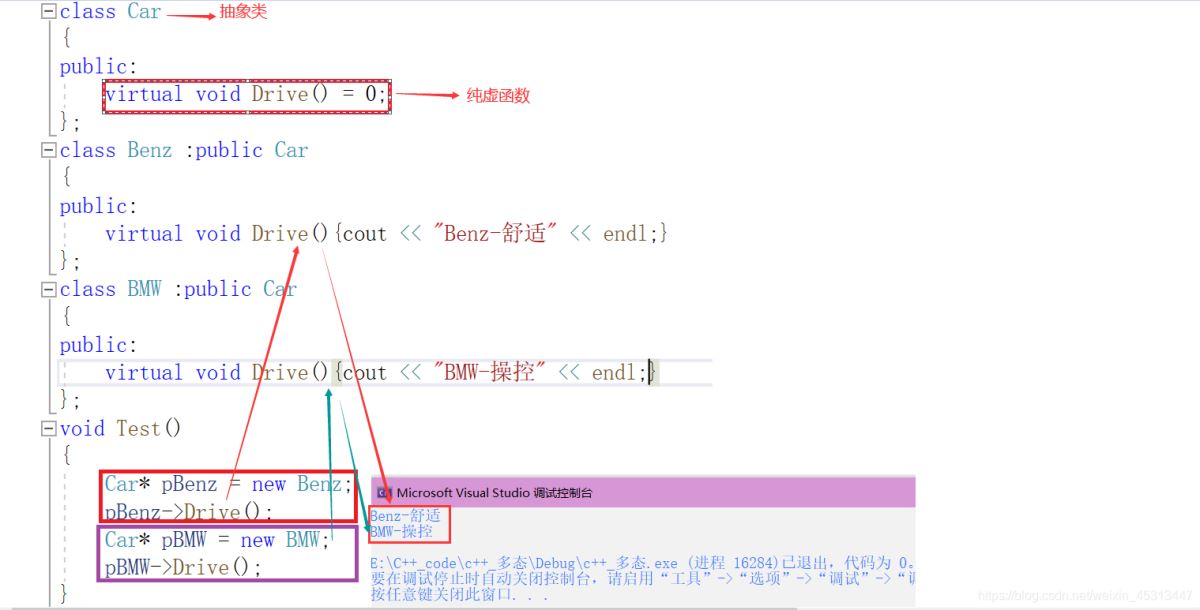Click the console line starting '要在调试停止时自动关闭控制台'
The image size is (1200, 610).
[x=642, y=579]
